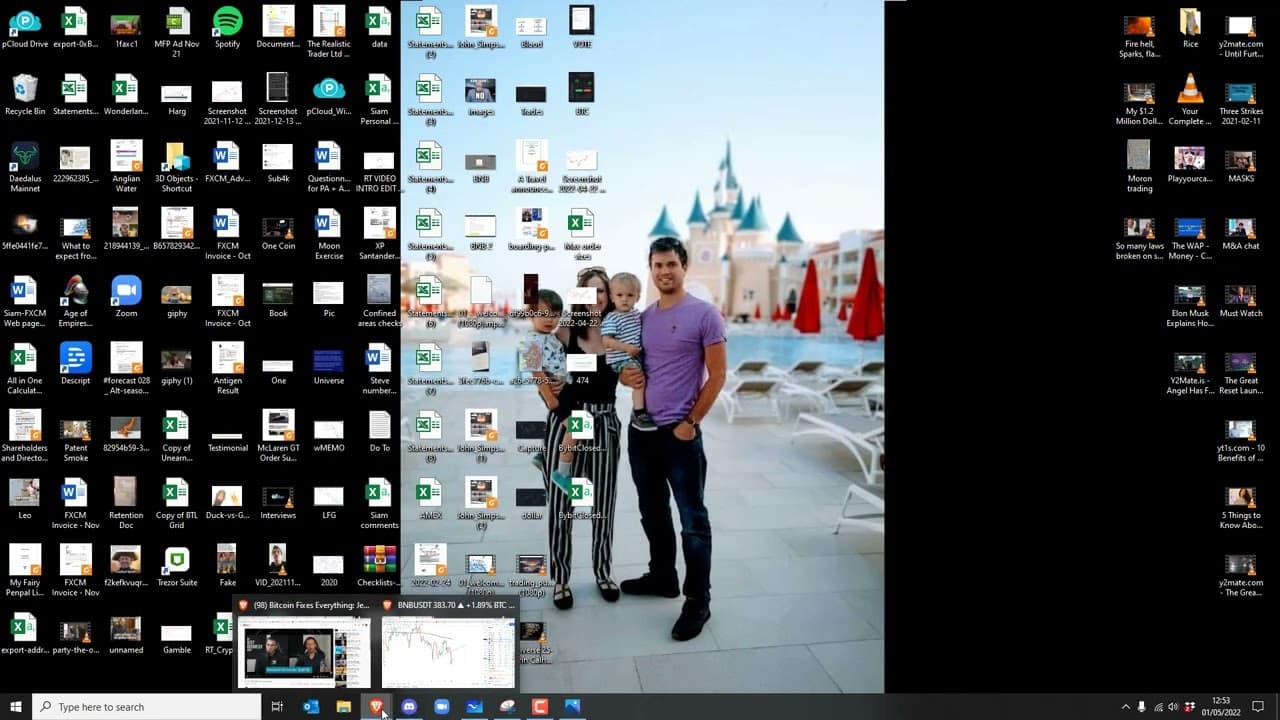
Task: Launch Spotify from the desktop
Action: pos(227,28)
